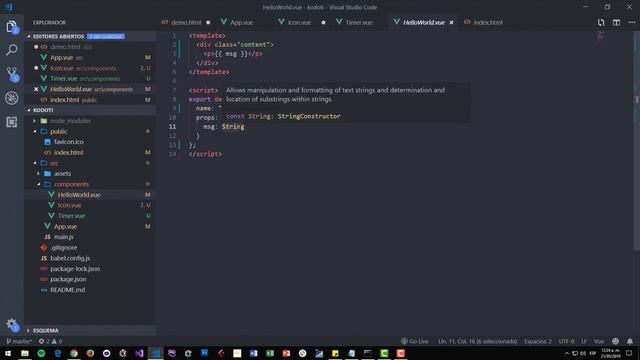Split the editor to the right
Viewport: 640px width, 360px height.
pyautogui.click(x=616, y=22)
